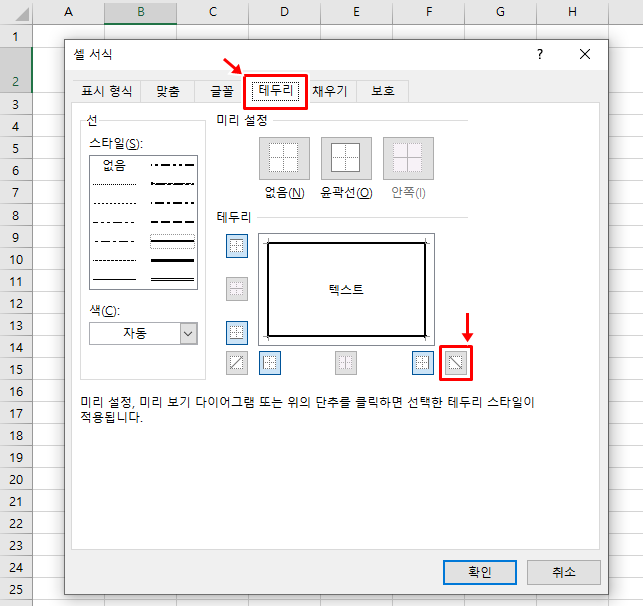Switch to the 표시 형식 tab
Image resolution: width=643 pixels, height=606 pixels.
point(107,91)
